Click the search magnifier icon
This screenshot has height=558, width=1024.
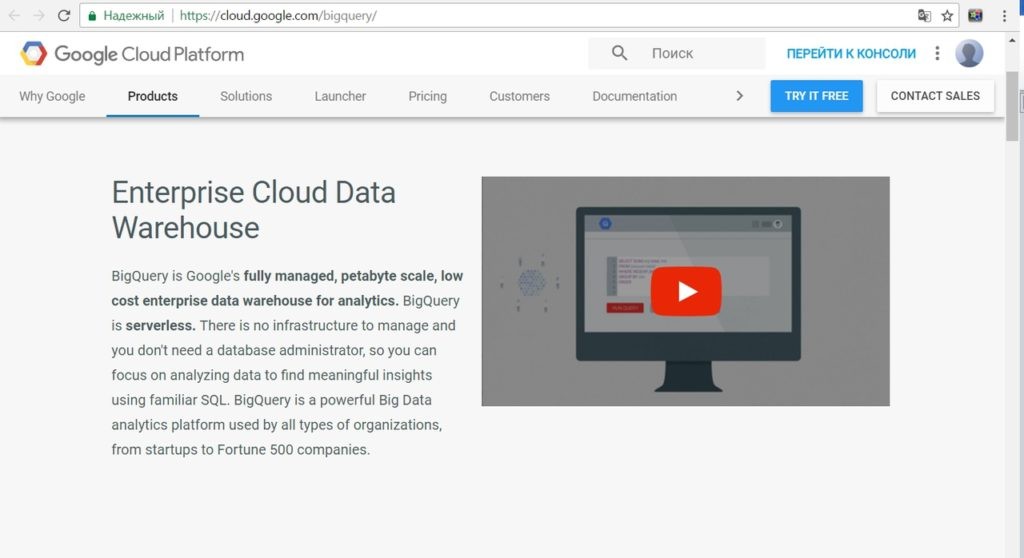pyautogui.click(x=619, y=53)
